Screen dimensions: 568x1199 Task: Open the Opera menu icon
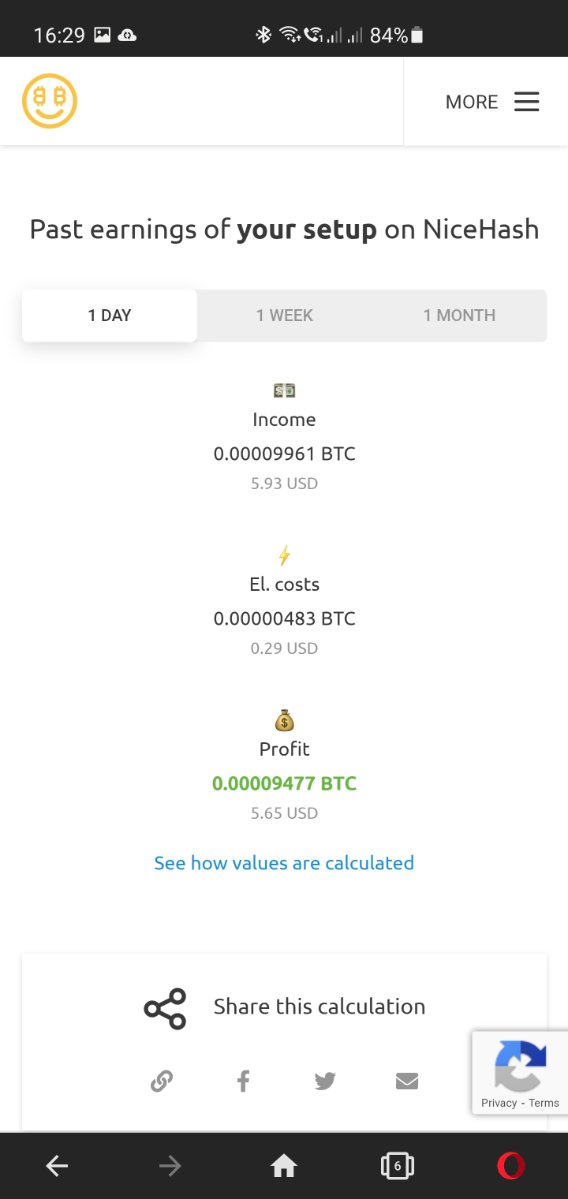point(511,1165)
